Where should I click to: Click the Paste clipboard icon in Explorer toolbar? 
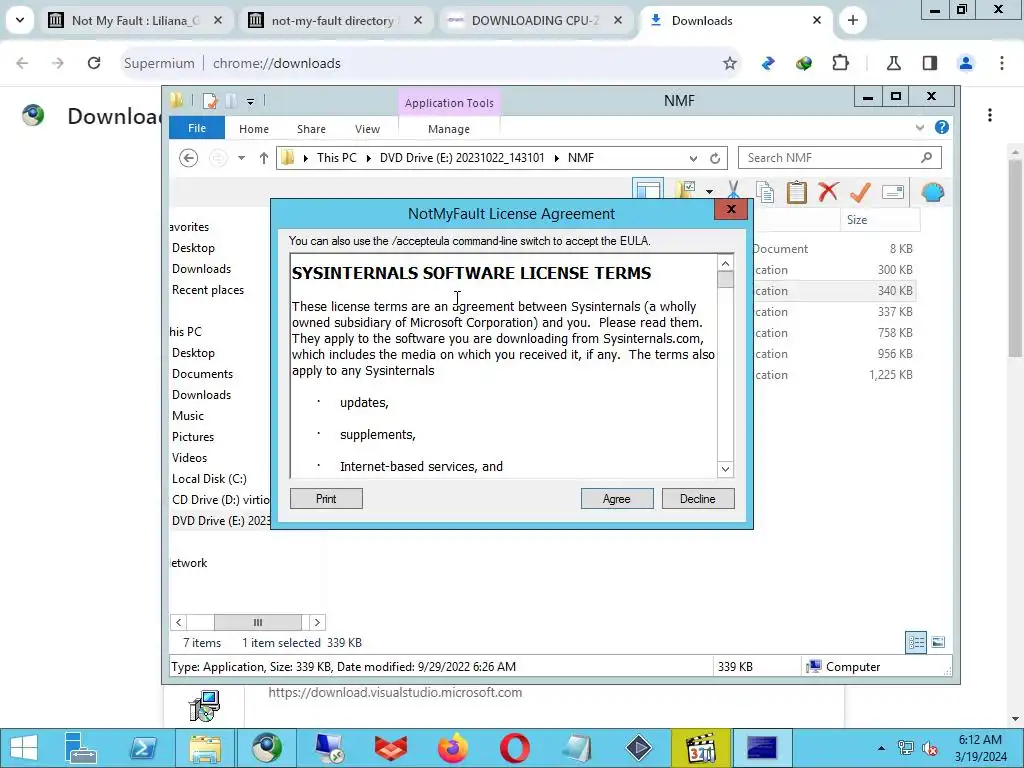(797, 192)
